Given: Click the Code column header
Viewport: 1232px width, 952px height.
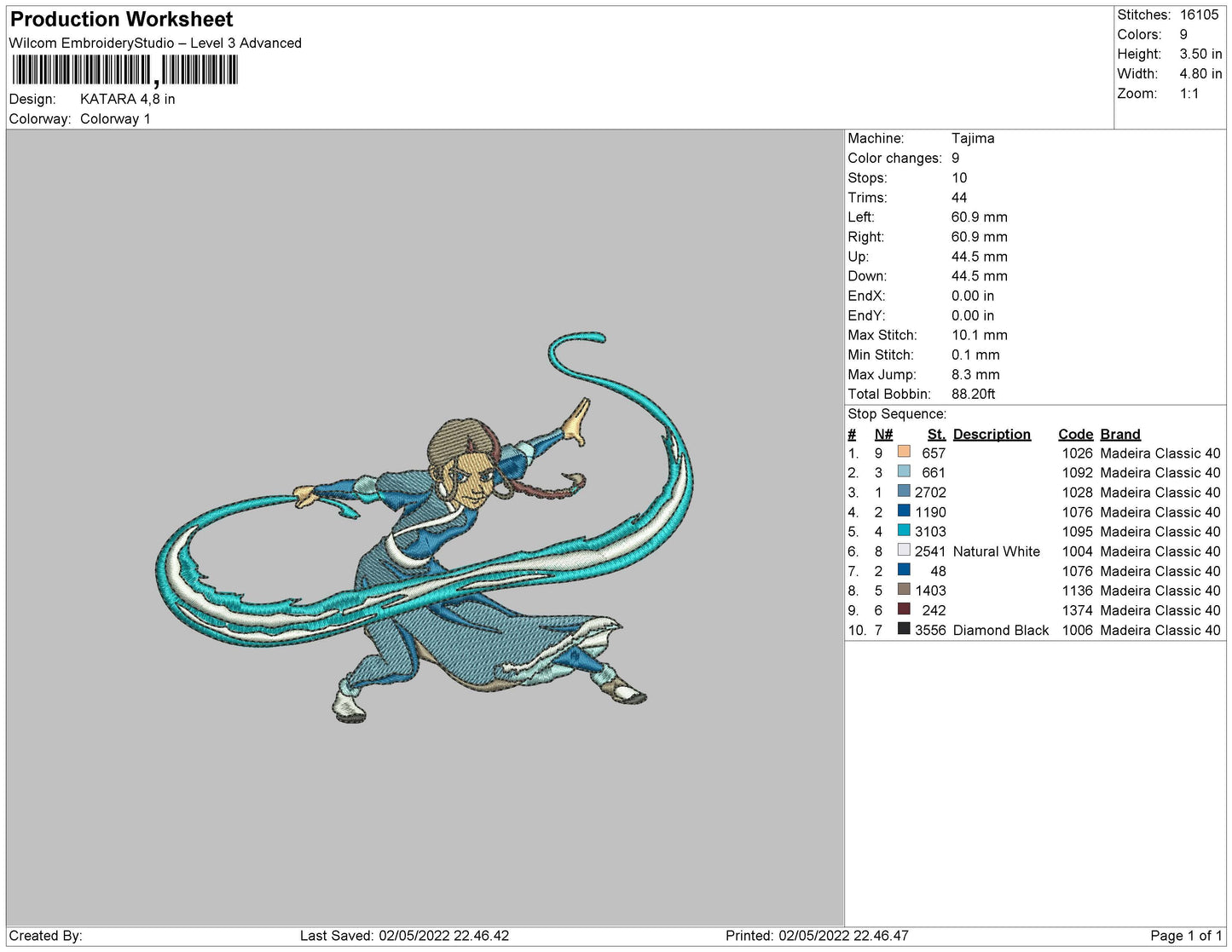Looking at the screenshot, I should point(1075,434).
